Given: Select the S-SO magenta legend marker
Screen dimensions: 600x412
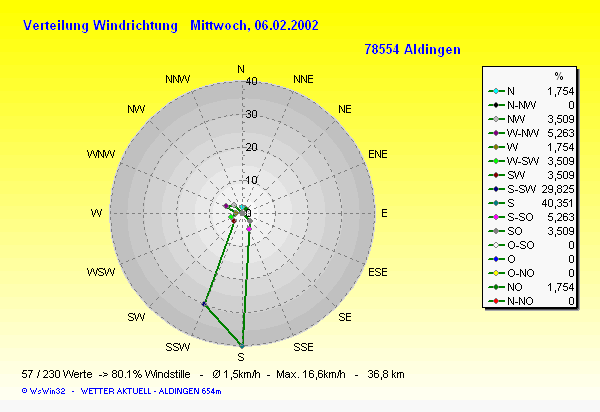Looking at the screenshot, I should [x=497, y=216].
